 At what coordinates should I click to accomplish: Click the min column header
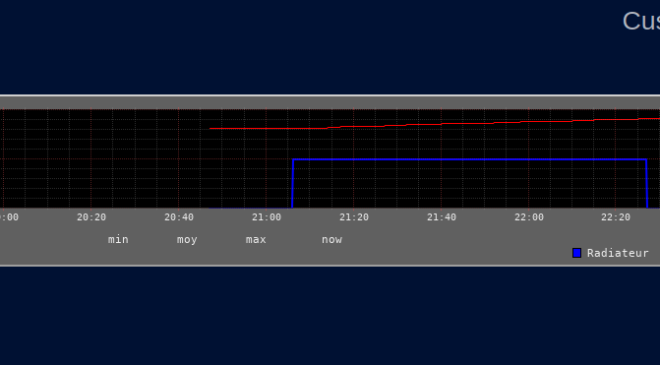pos(118,240)
